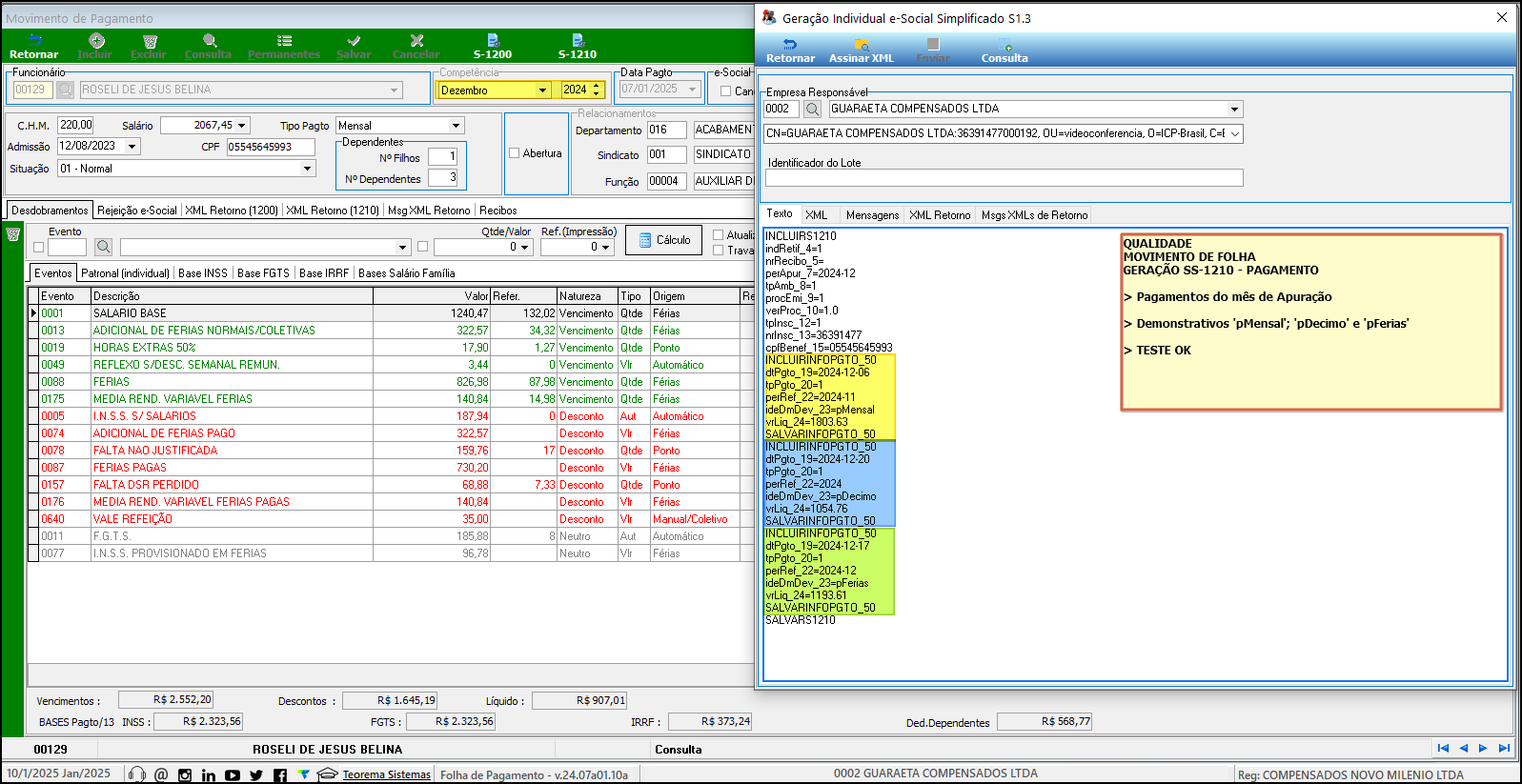This screenshot has height=784, width=1522.
Task: Open the Admissão date dropdown
Action: coord(132,147)
